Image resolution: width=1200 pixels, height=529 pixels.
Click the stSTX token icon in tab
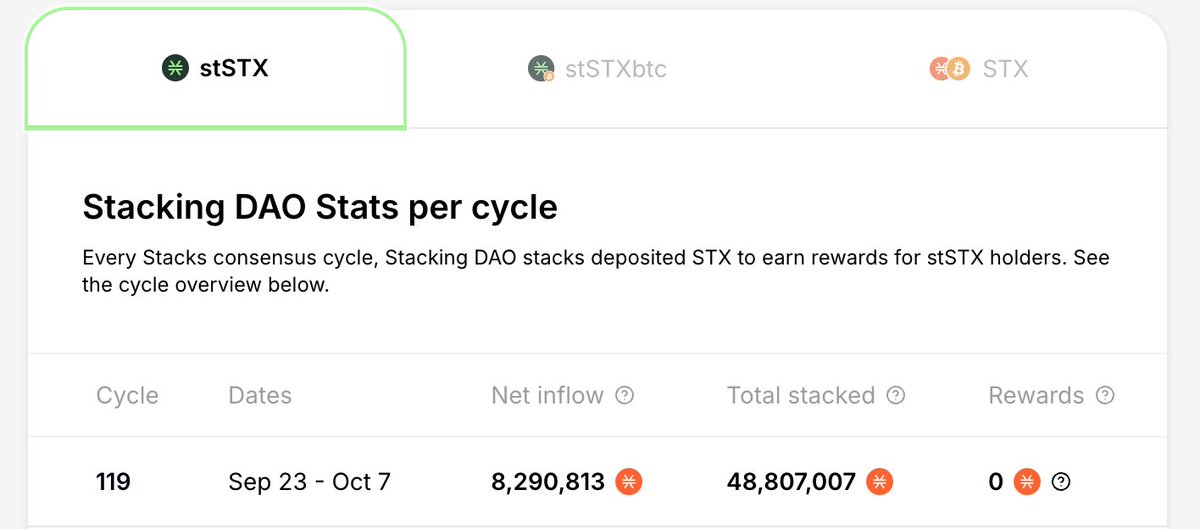point(175,69)
